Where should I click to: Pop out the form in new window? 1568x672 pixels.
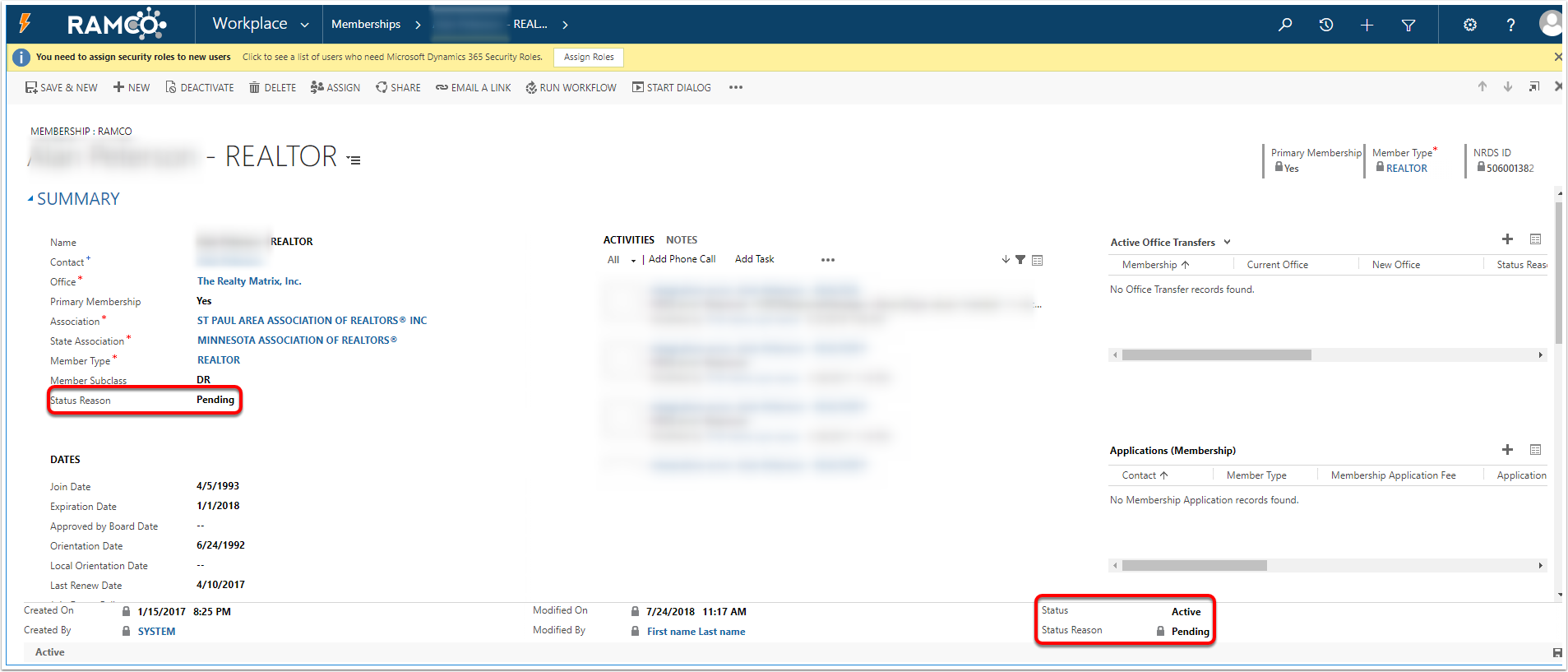point(1534,86)
